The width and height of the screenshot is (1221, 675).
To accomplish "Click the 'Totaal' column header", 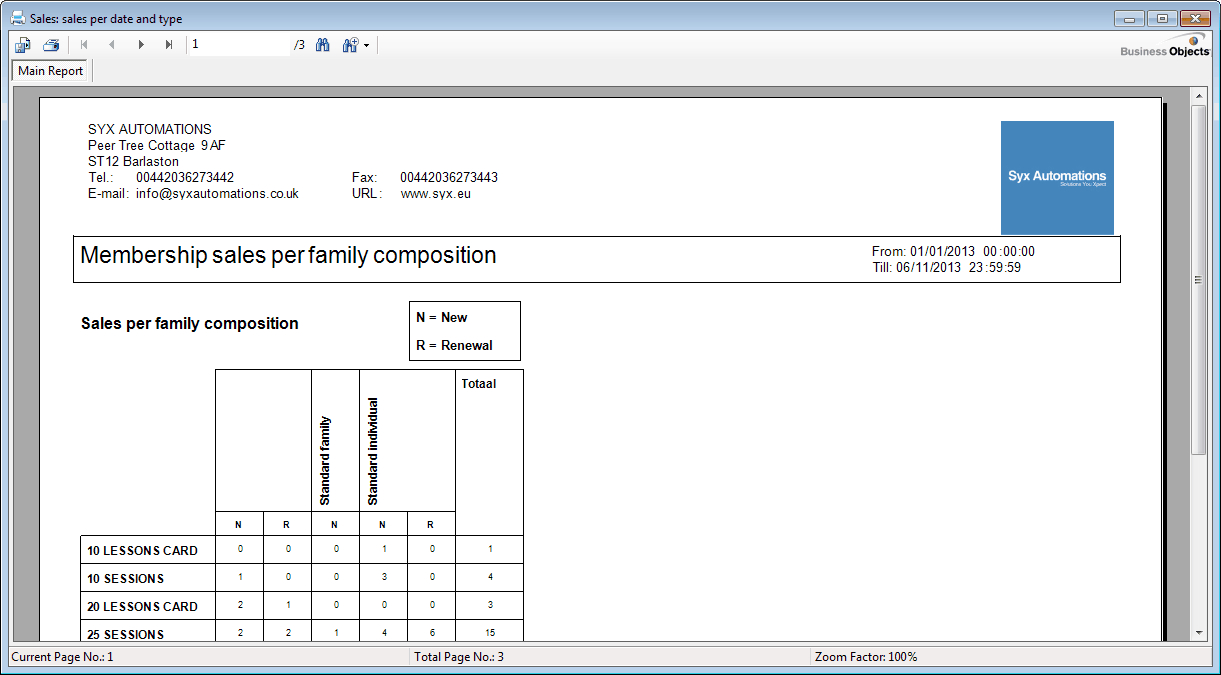I will [x=479, y=383].
